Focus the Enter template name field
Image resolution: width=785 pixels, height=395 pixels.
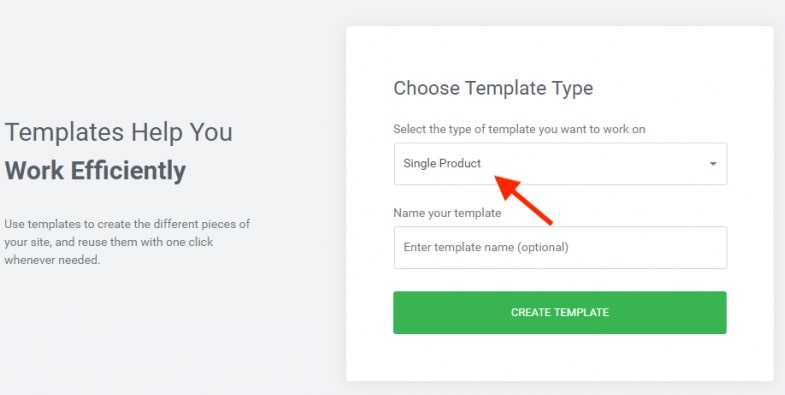click(560, 247)
